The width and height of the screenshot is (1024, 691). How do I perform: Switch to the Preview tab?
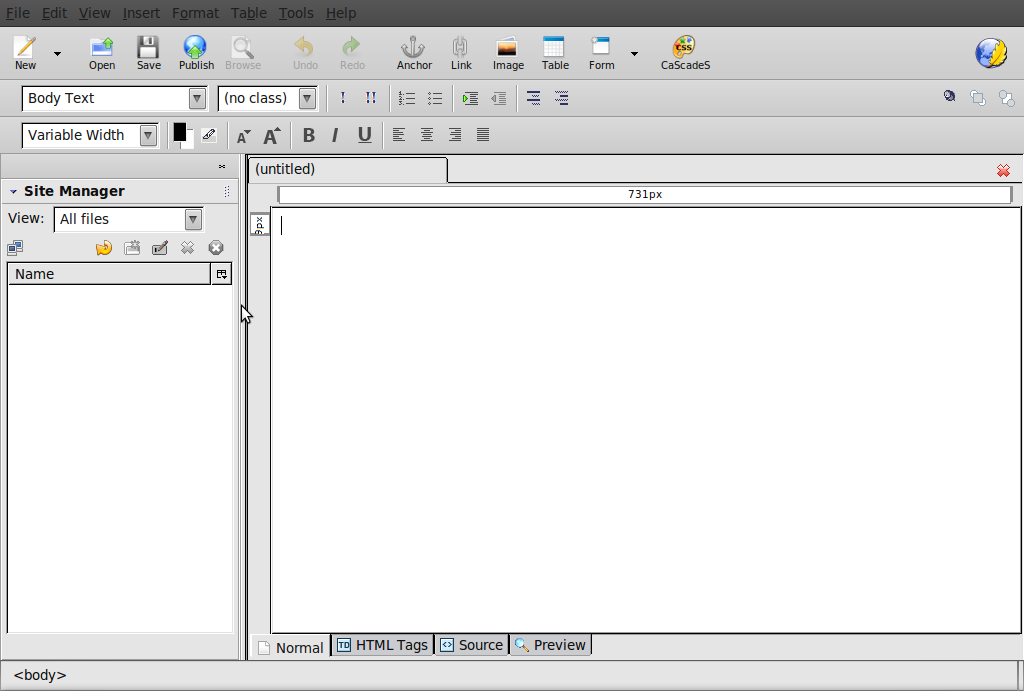click(550, 645)
